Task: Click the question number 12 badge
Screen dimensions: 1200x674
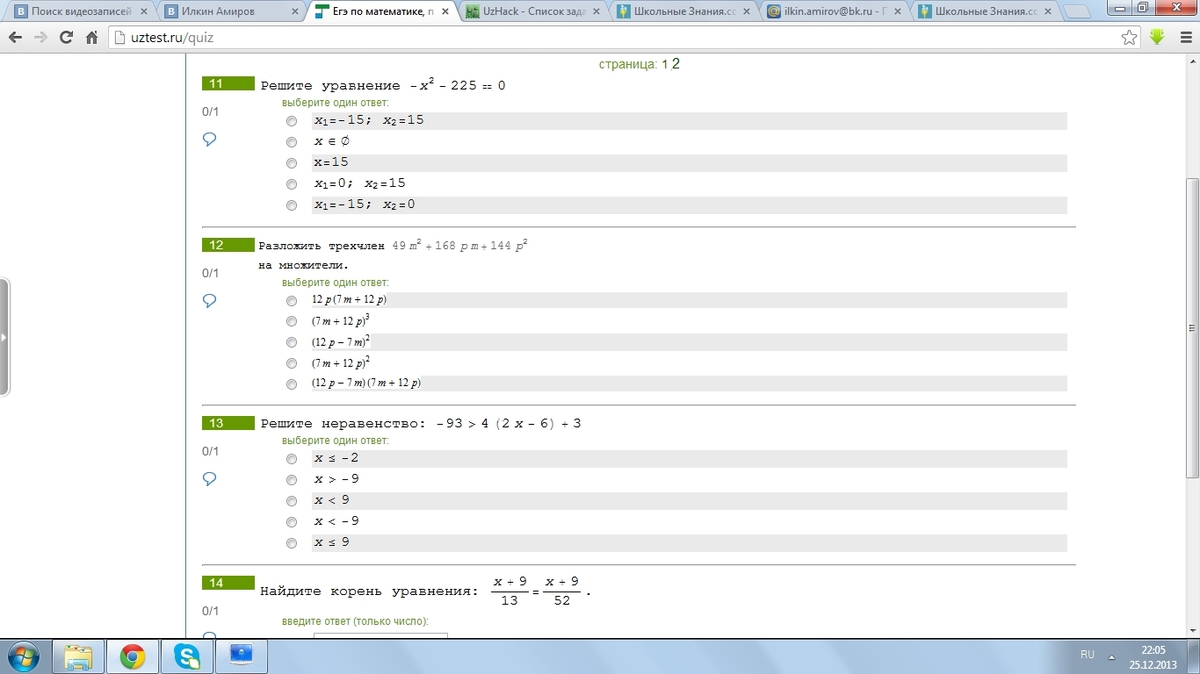Action: tap(228, 245)
